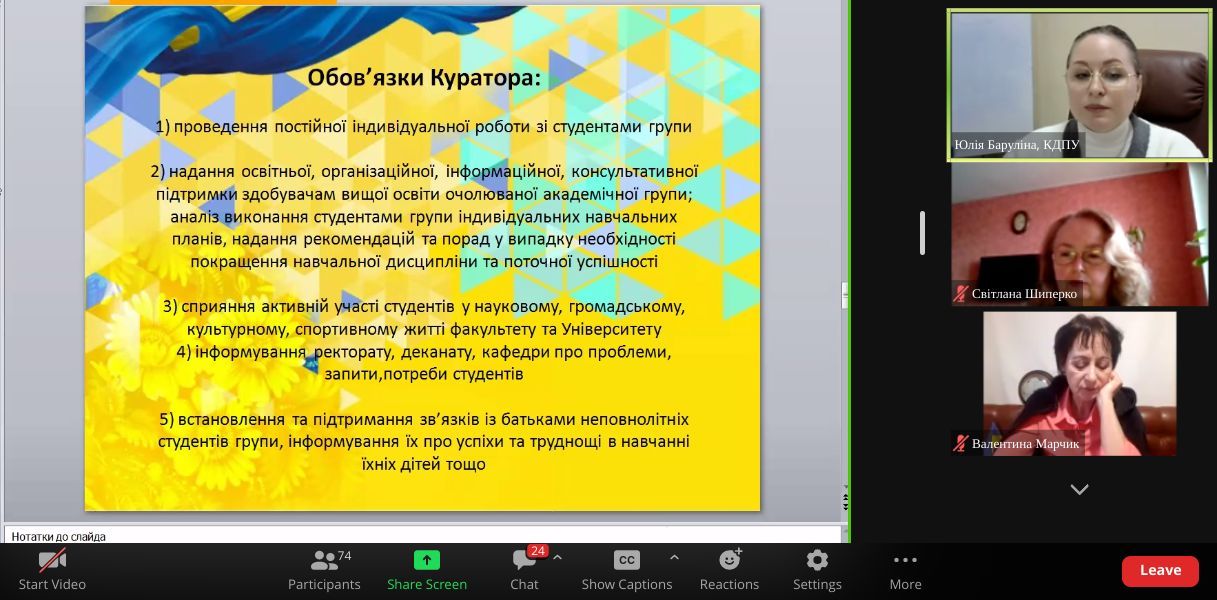Expand the caption options chevron

pyautogui.click(x=674, y=558)
